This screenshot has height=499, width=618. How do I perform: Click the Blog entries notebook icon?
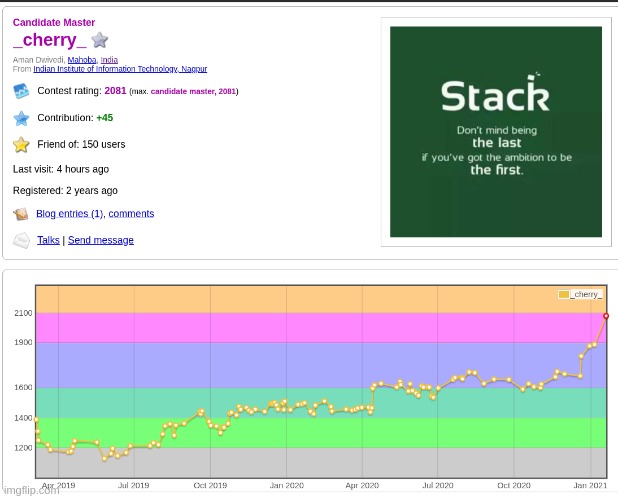click(21, 214)
